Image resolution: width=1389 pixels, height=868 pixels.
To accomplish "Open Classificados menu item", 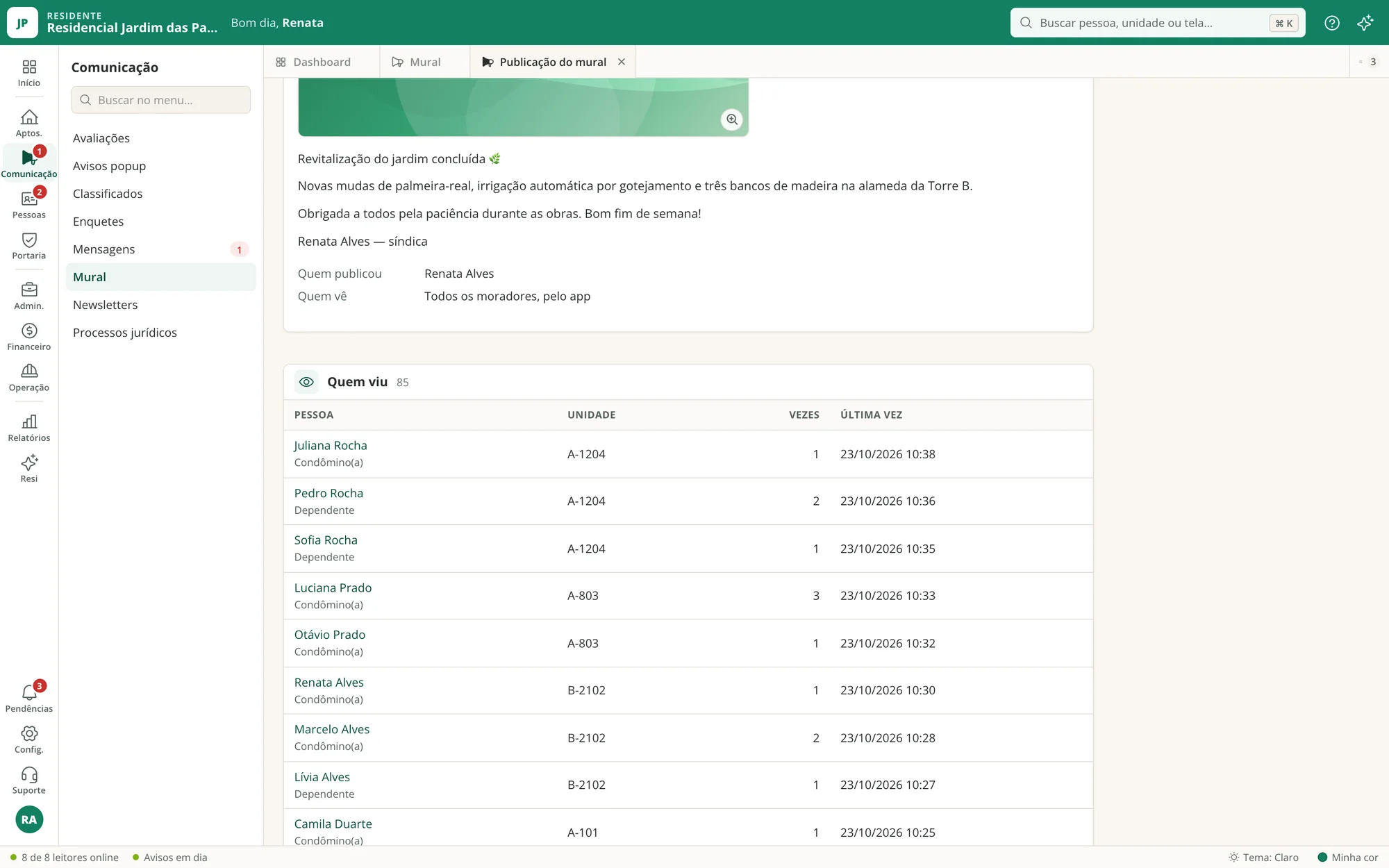I will pyautogui.click(x=160, y=194).
